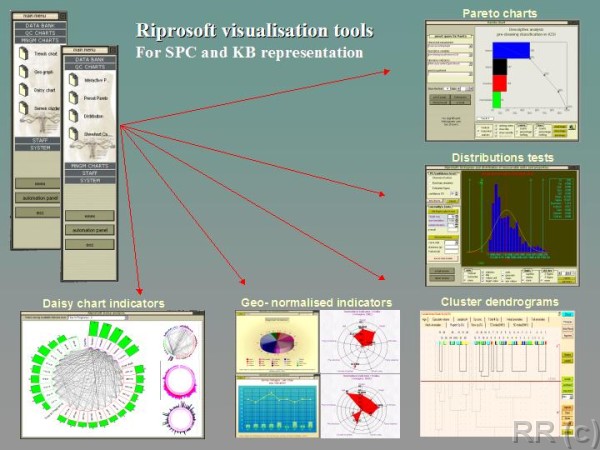The width and height of the screenshot is (600, 450).
Task: Expand MNGM CHARTS section in back main menu
Action: pos(40,40)
